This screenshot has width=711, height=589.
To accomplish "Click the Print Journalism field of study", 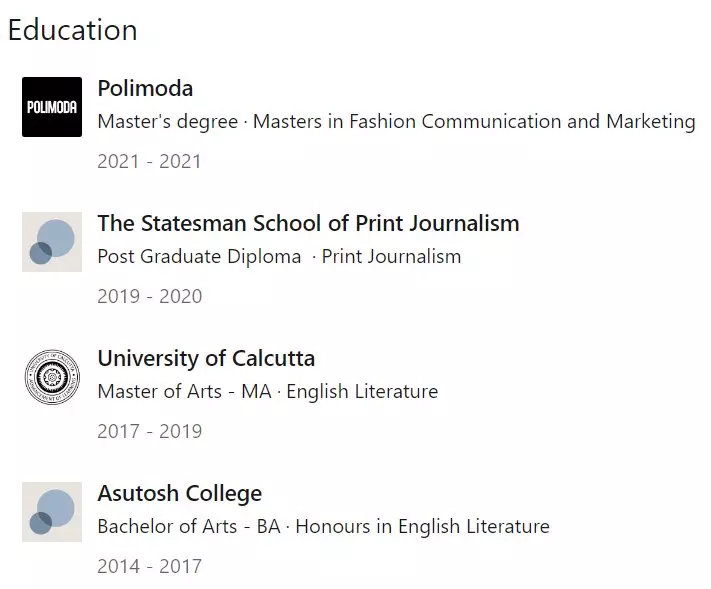I will click(x=391, y=257).
